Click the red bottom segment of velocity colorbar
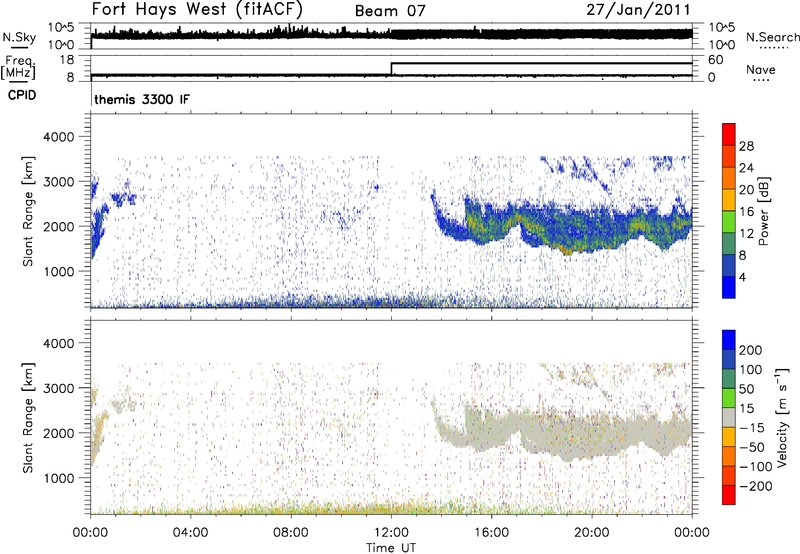 coord(729,495)
